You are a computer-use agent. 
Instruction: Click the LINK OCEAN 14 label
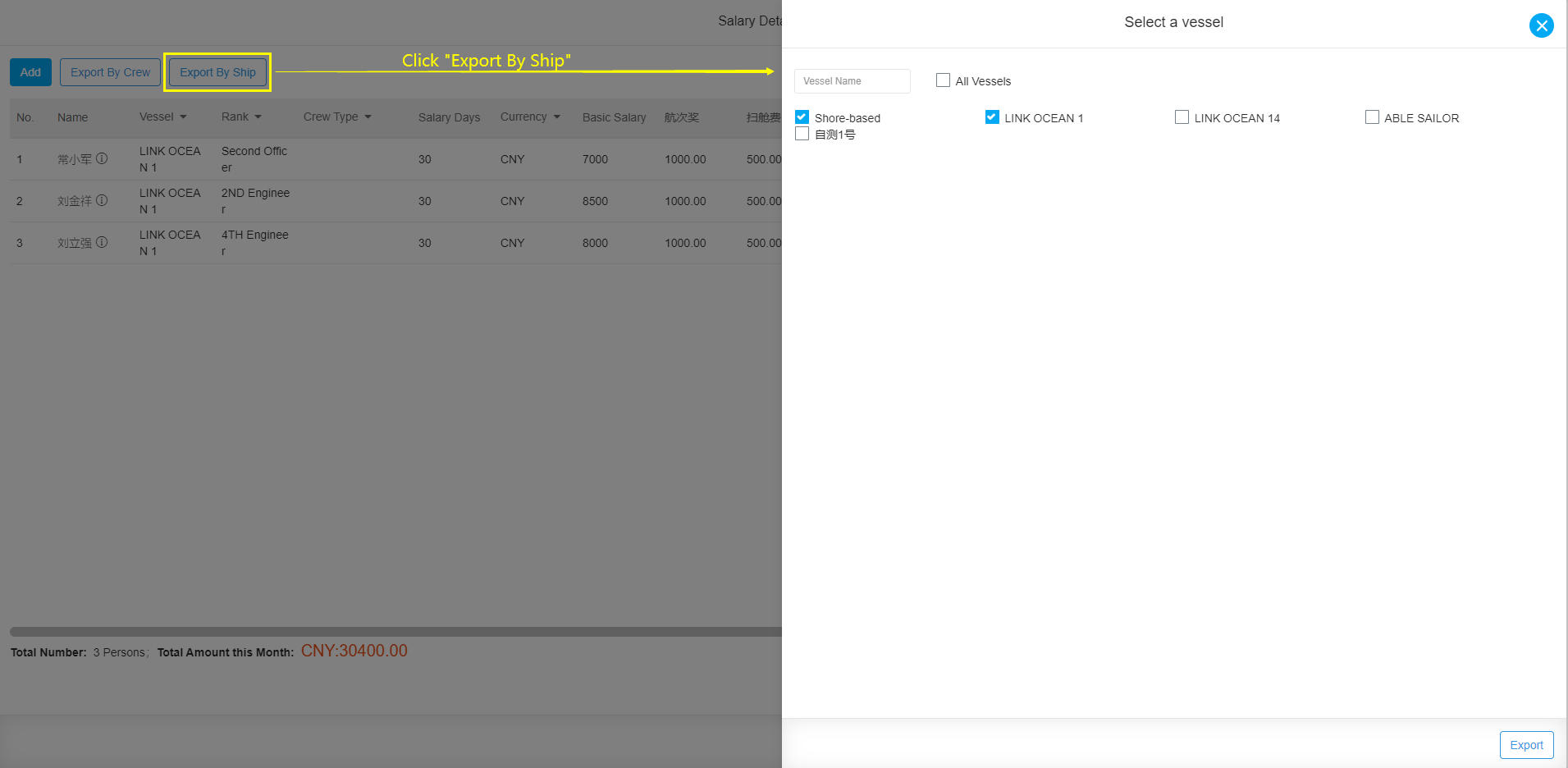1237,118
